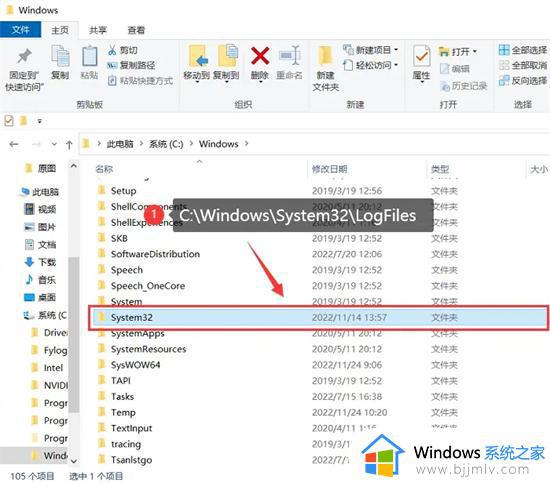Open the Customize Quick Access Toolbar dropdown
The height and width of the screenshot is (483, 550).
pos(40,121)
